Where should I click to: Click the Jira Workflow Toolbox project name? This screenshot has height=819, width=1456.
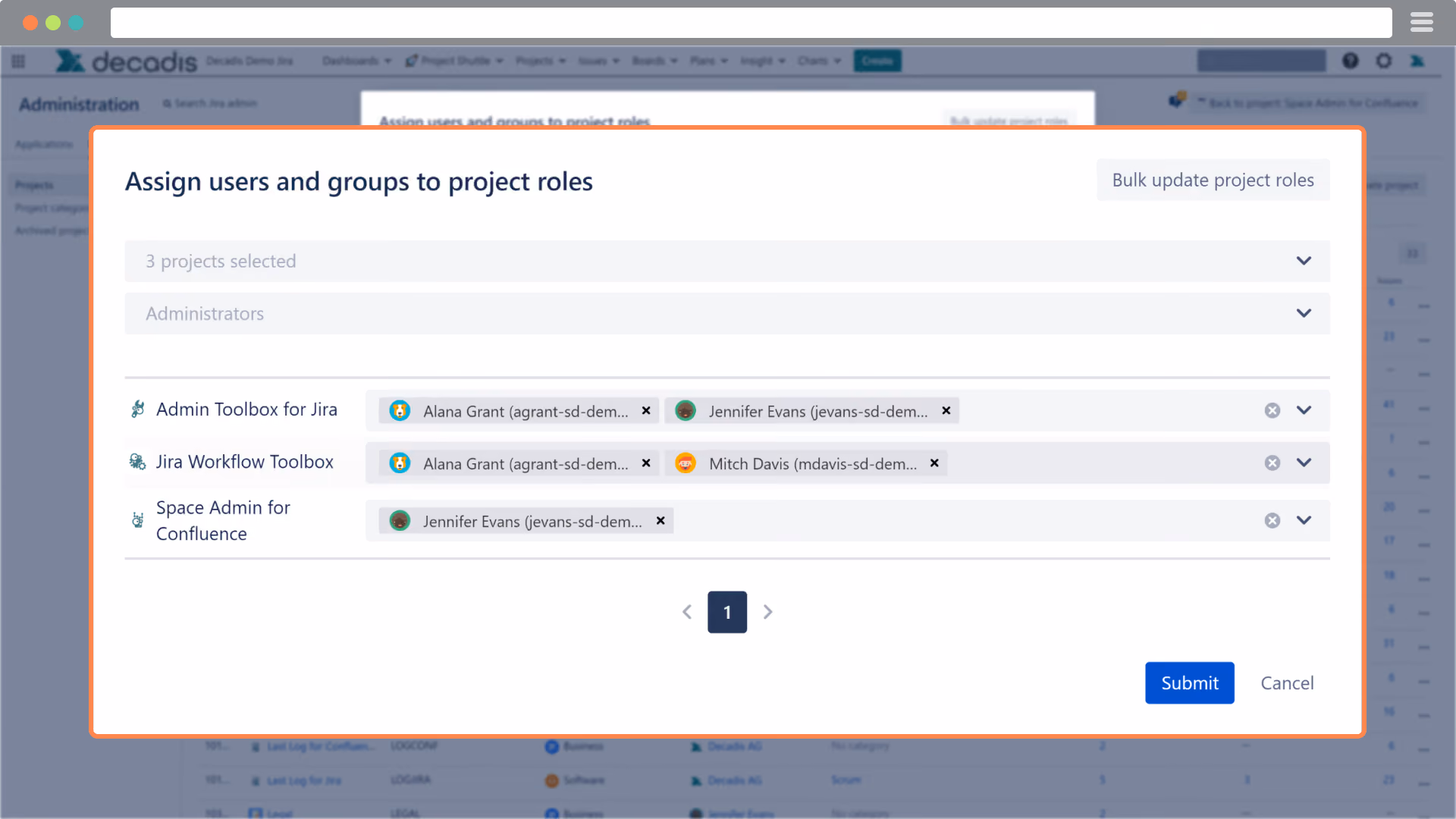(245, 462)
